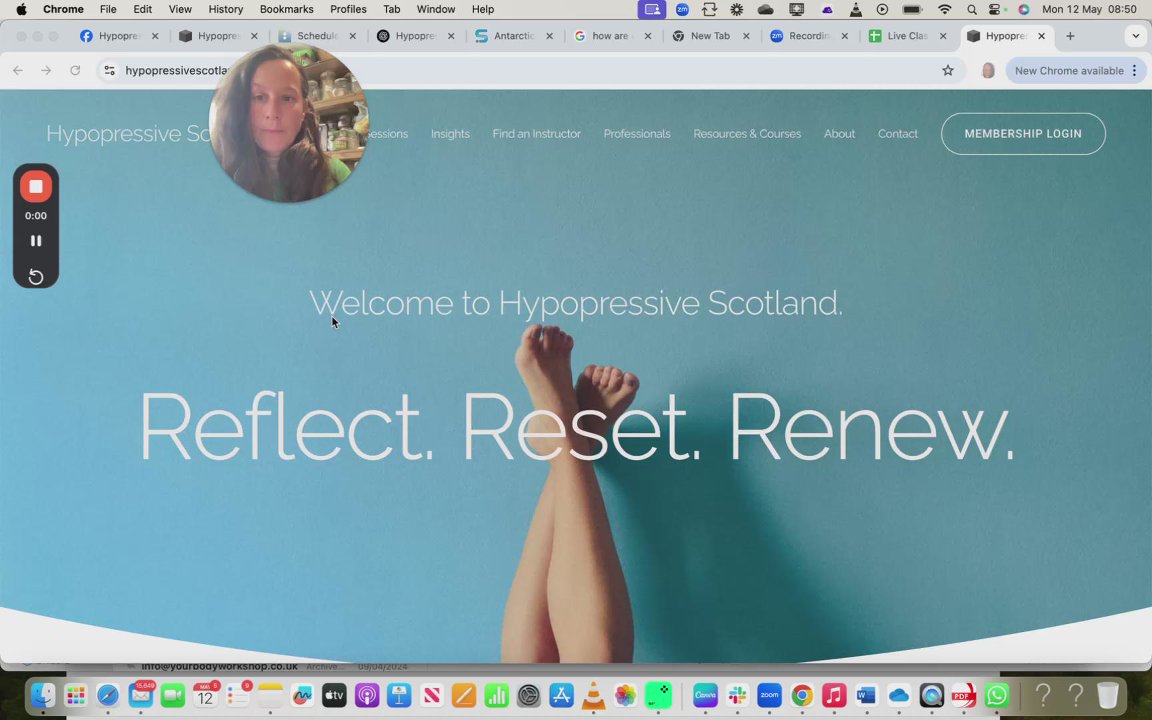Close the Antarctic tab
Viewport: 1152px width, 720px height.
click(x=549, y=36)
